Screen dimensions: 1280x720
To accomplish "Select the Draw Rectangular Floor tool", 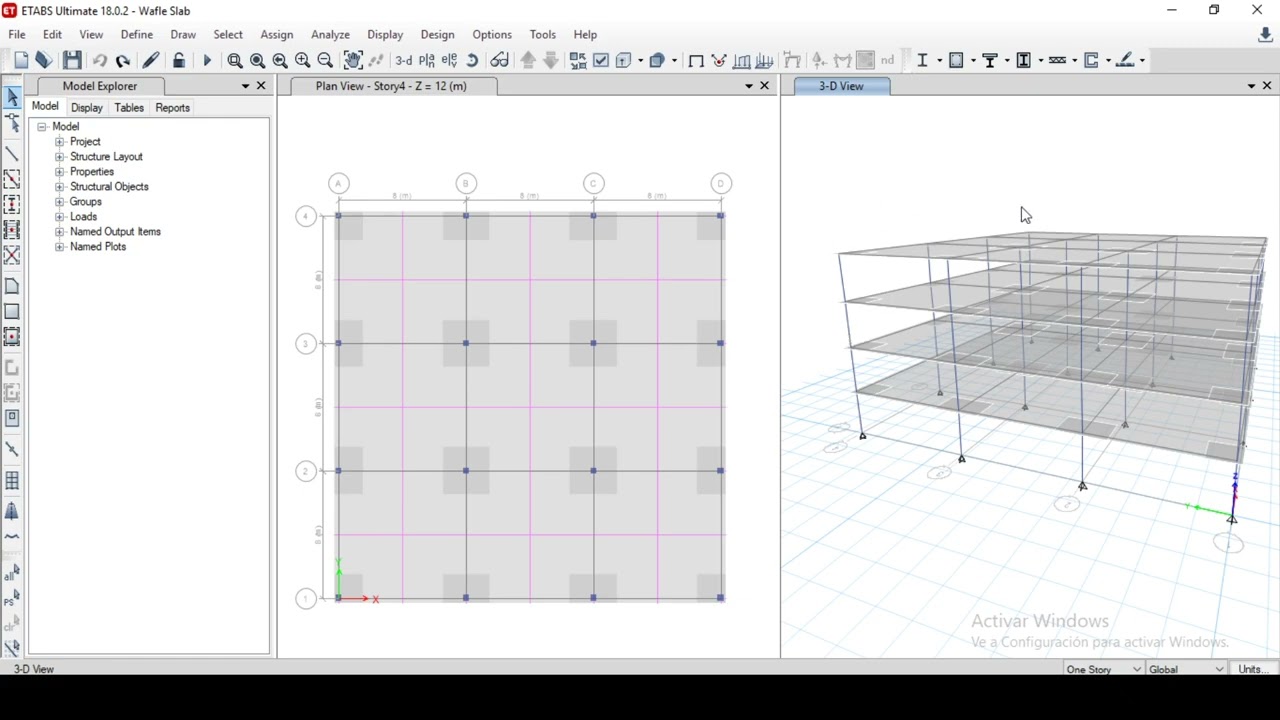I will (12, 312).
